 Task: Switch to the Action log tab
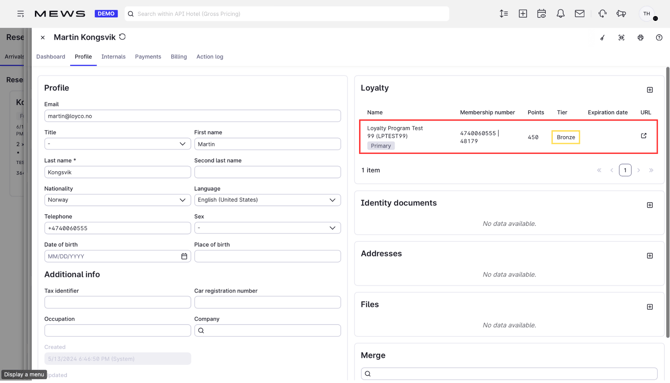[209, 56]
